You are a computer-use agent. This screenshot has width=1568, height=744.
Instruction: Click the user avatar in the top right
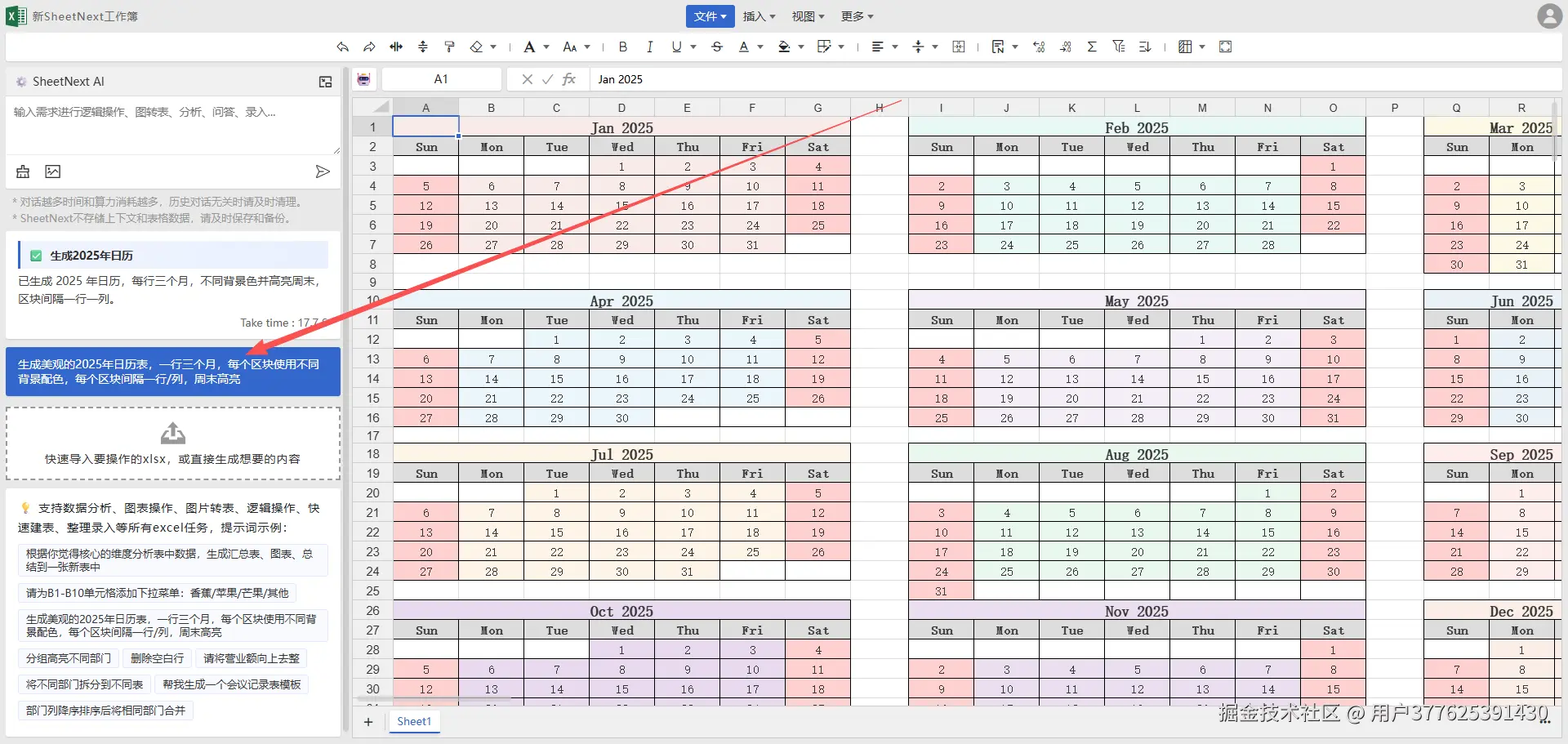point(1549,16)
